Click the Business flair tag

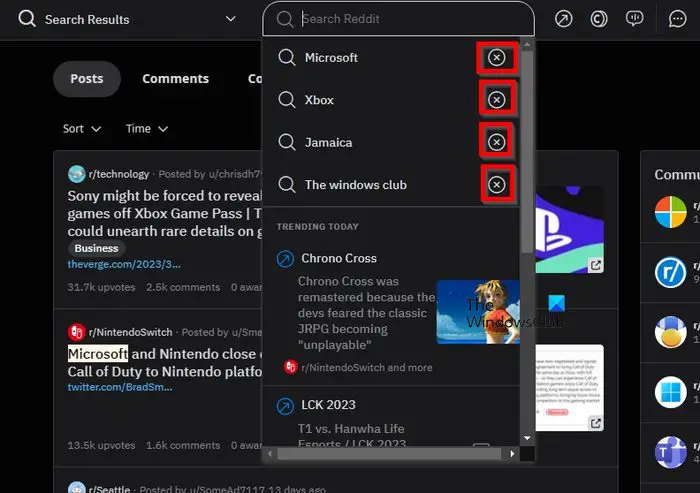[x=96, y=248]
